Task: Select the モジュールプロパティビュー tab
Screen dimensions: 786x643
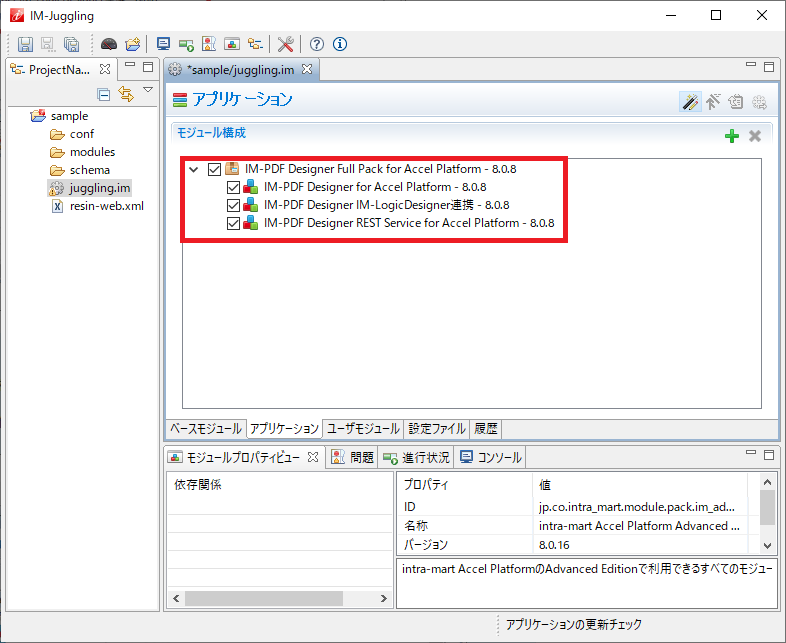Action: tap(243, 457)
